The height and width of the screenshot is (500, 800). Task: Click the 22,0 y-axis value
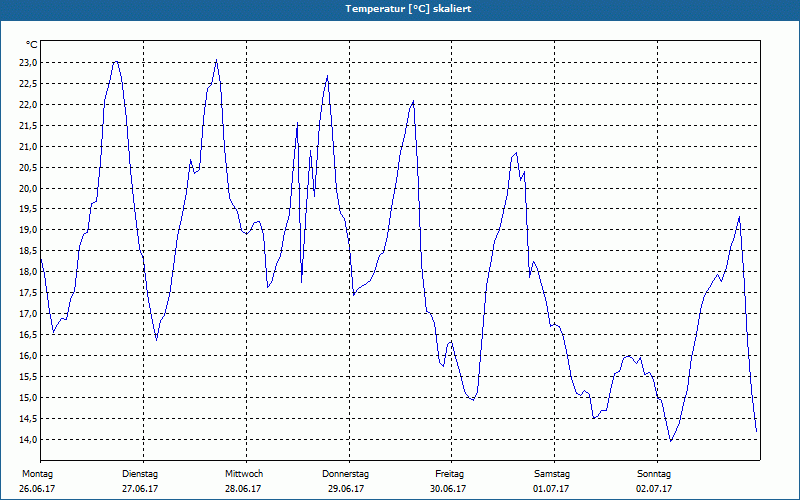(x=28, y=105)
